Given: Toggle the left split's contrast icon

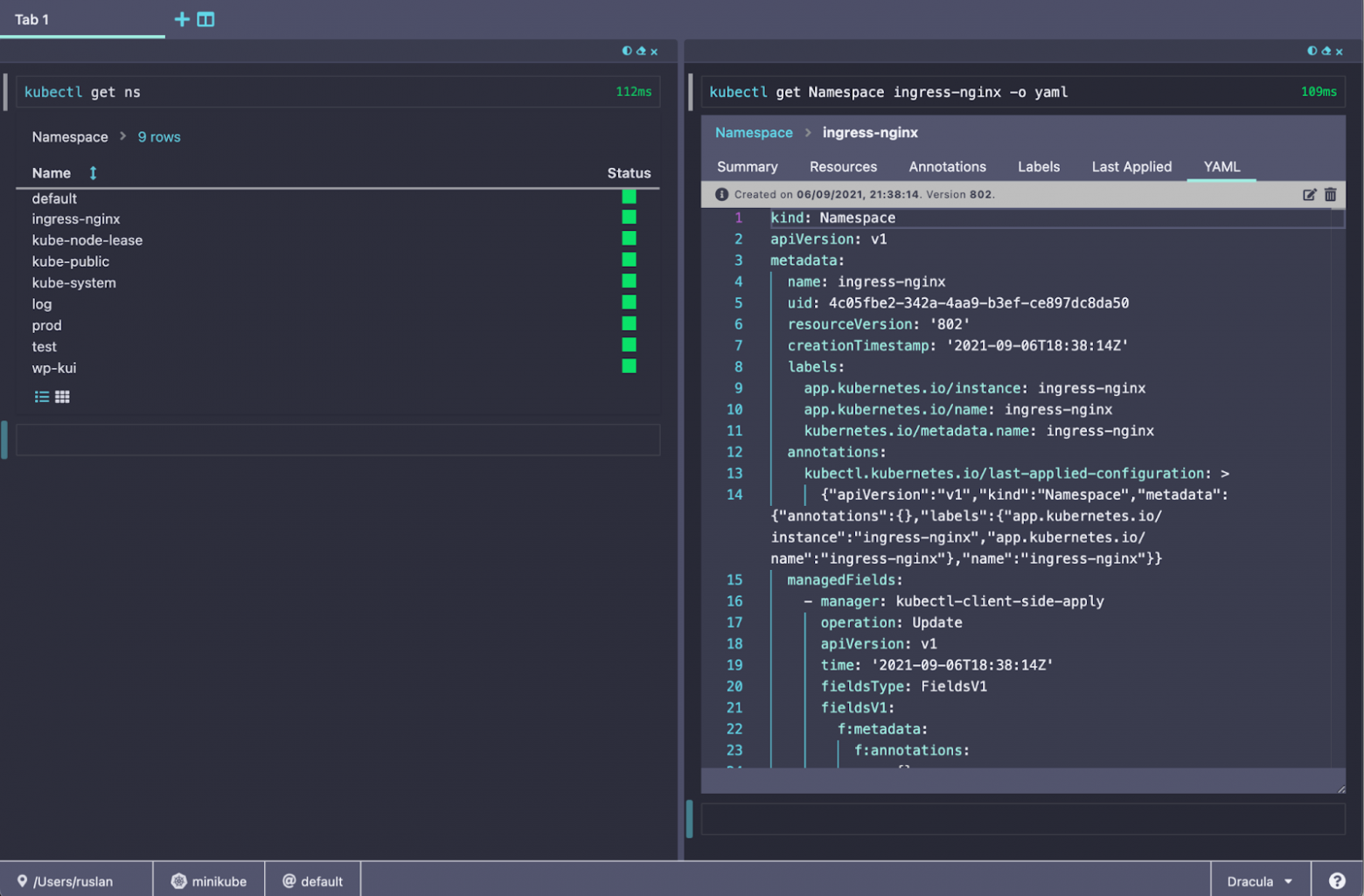Looking at the screenshot, I should (627, 52).
